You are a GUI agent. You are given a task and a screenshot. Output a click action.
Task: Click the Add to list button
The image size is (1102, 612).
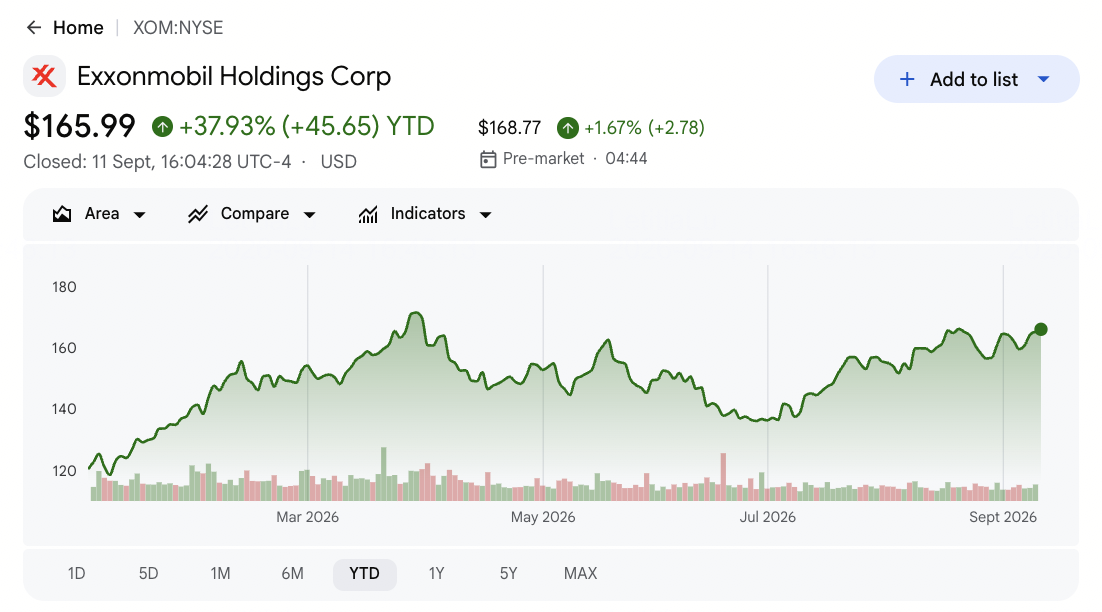[976, 79]
